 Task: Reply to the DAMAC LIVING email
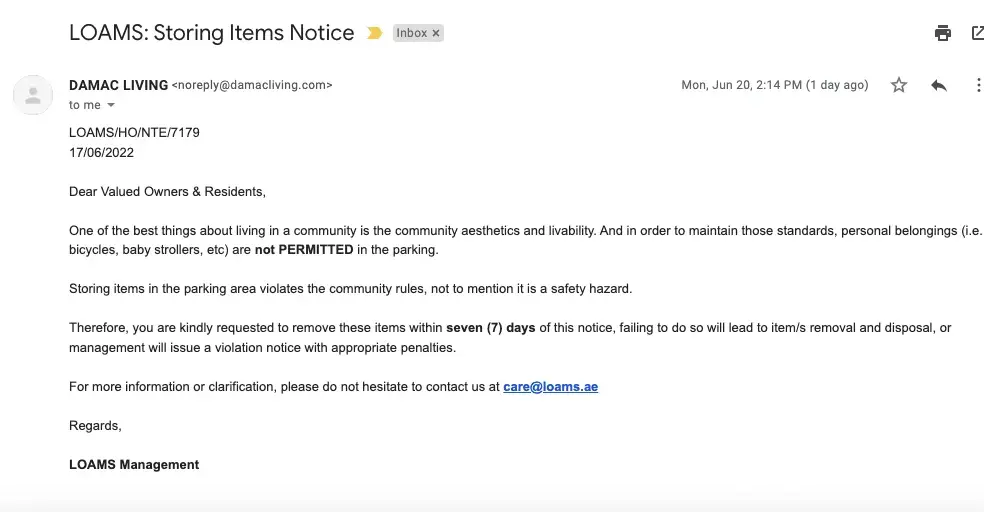(938, 86)
